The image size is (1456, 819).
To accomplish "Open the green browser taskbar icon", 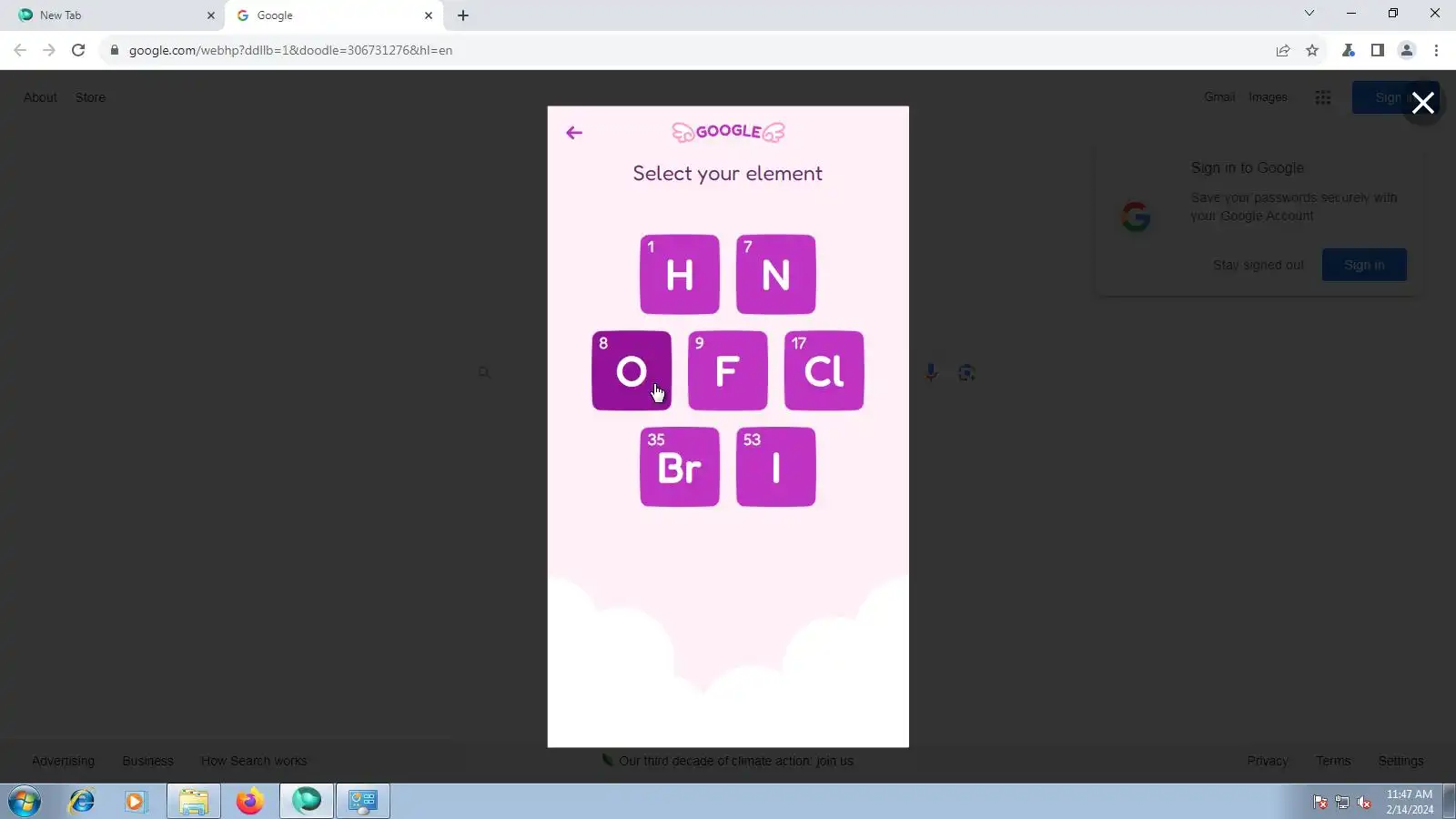I will pos(307,802).
